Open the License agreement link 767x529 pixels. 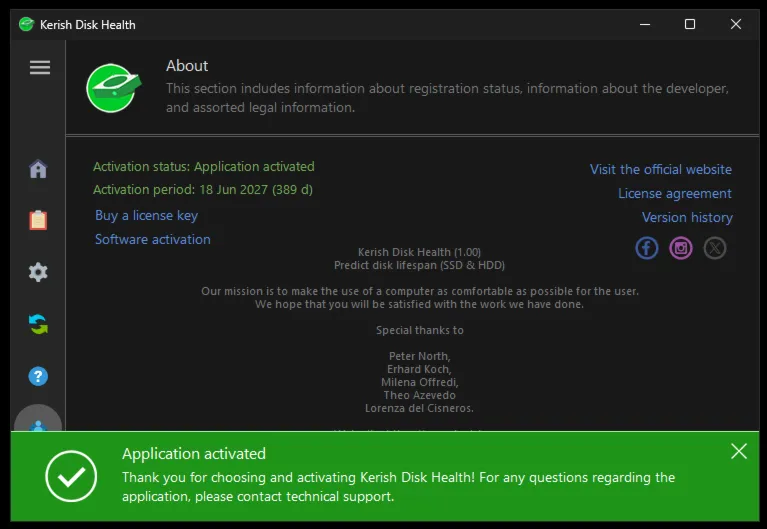coord(675,193)
